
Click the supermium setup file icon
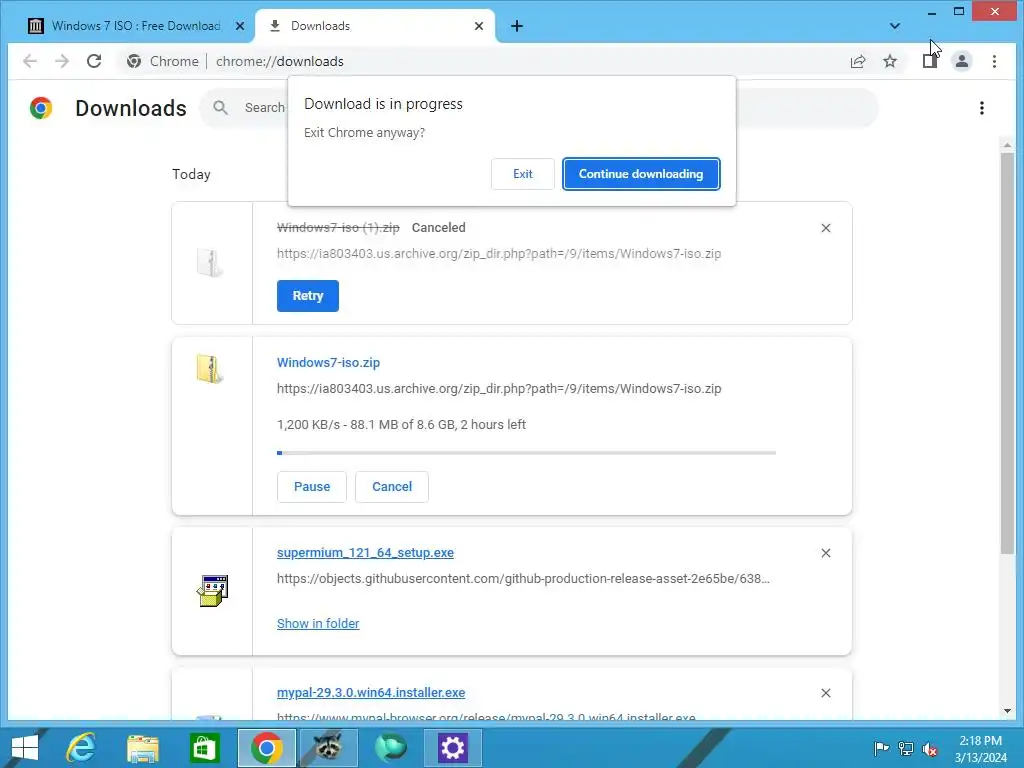coord(212,591)
